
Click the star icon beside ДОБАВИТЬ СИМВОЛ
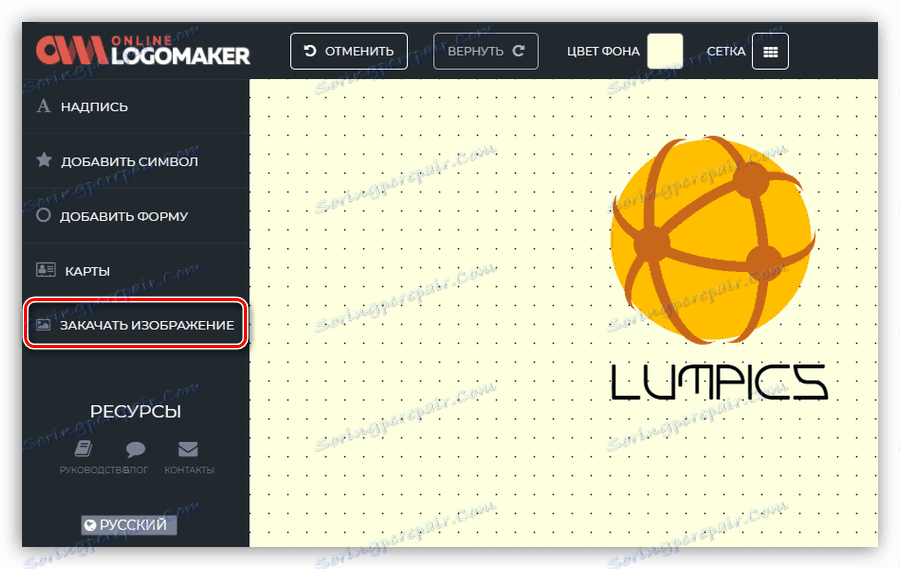click(x=44, y=160)
